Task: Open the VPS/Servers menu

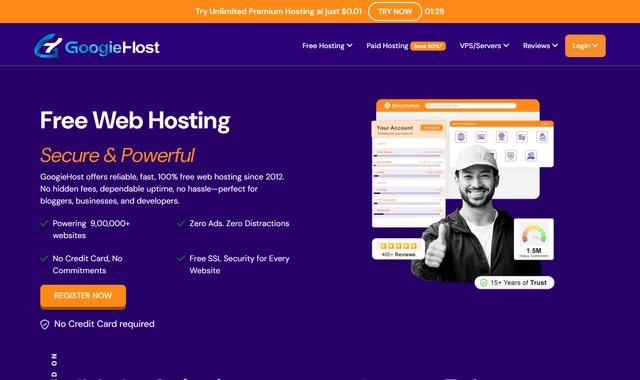Action: click(x=484, y=46)
